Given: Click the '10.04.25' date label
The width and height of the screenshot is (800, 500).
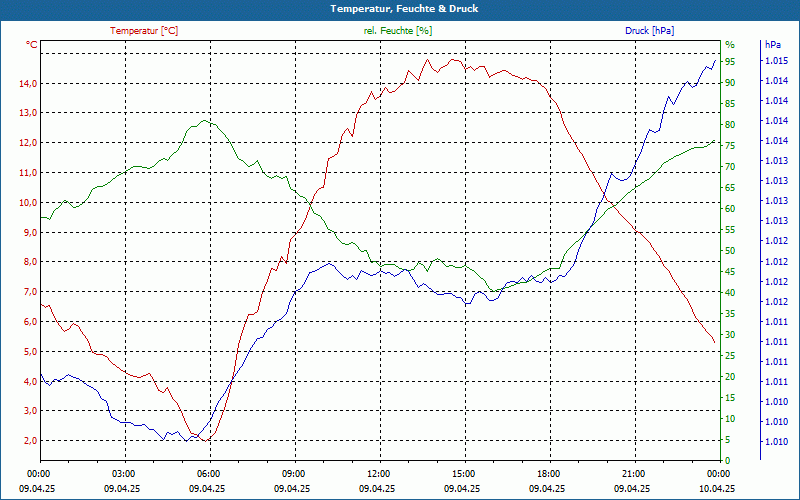Looking at the screenshot, I should point(717,488).
